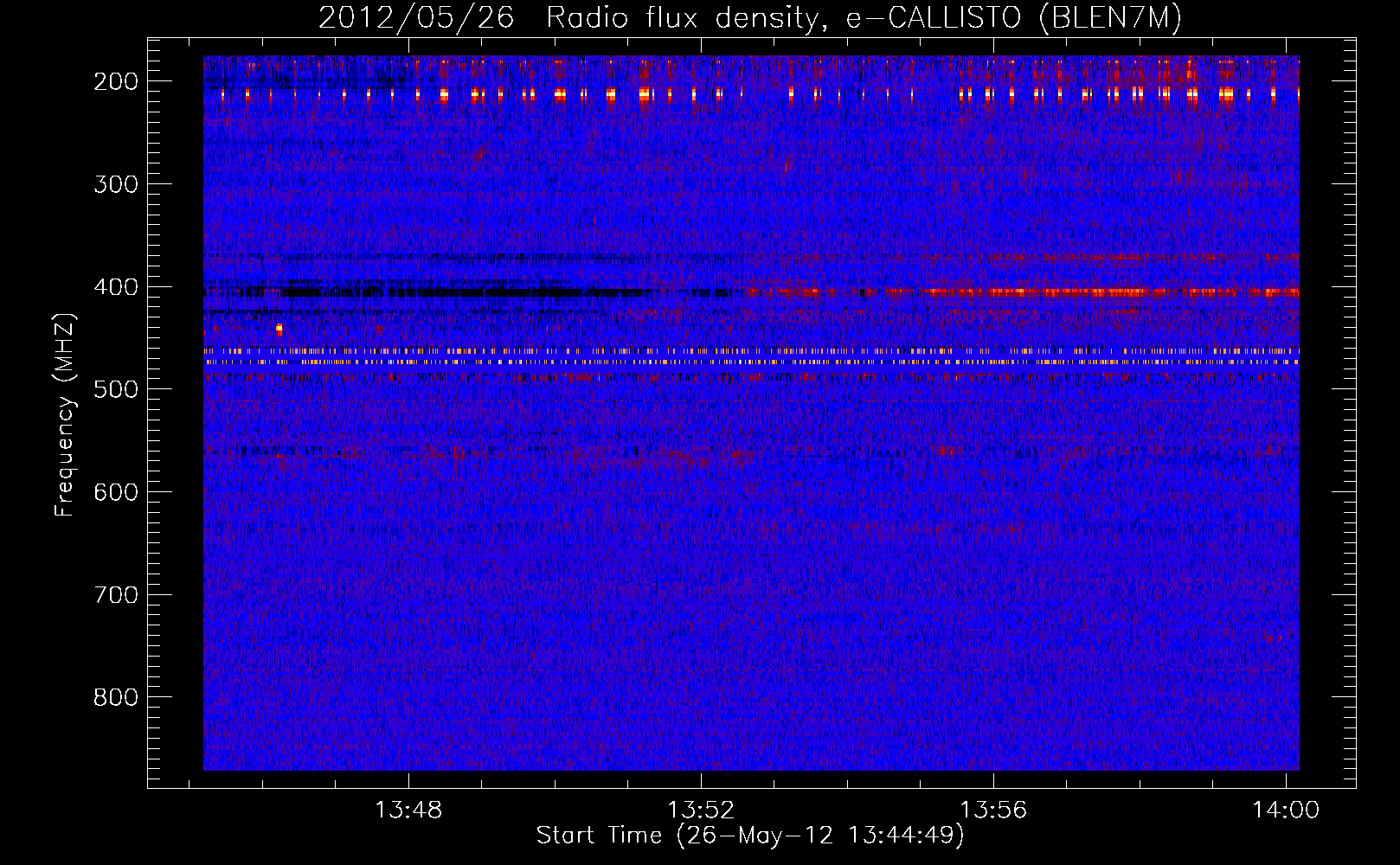Select the 200 frequency tick label

pos(116,81)
